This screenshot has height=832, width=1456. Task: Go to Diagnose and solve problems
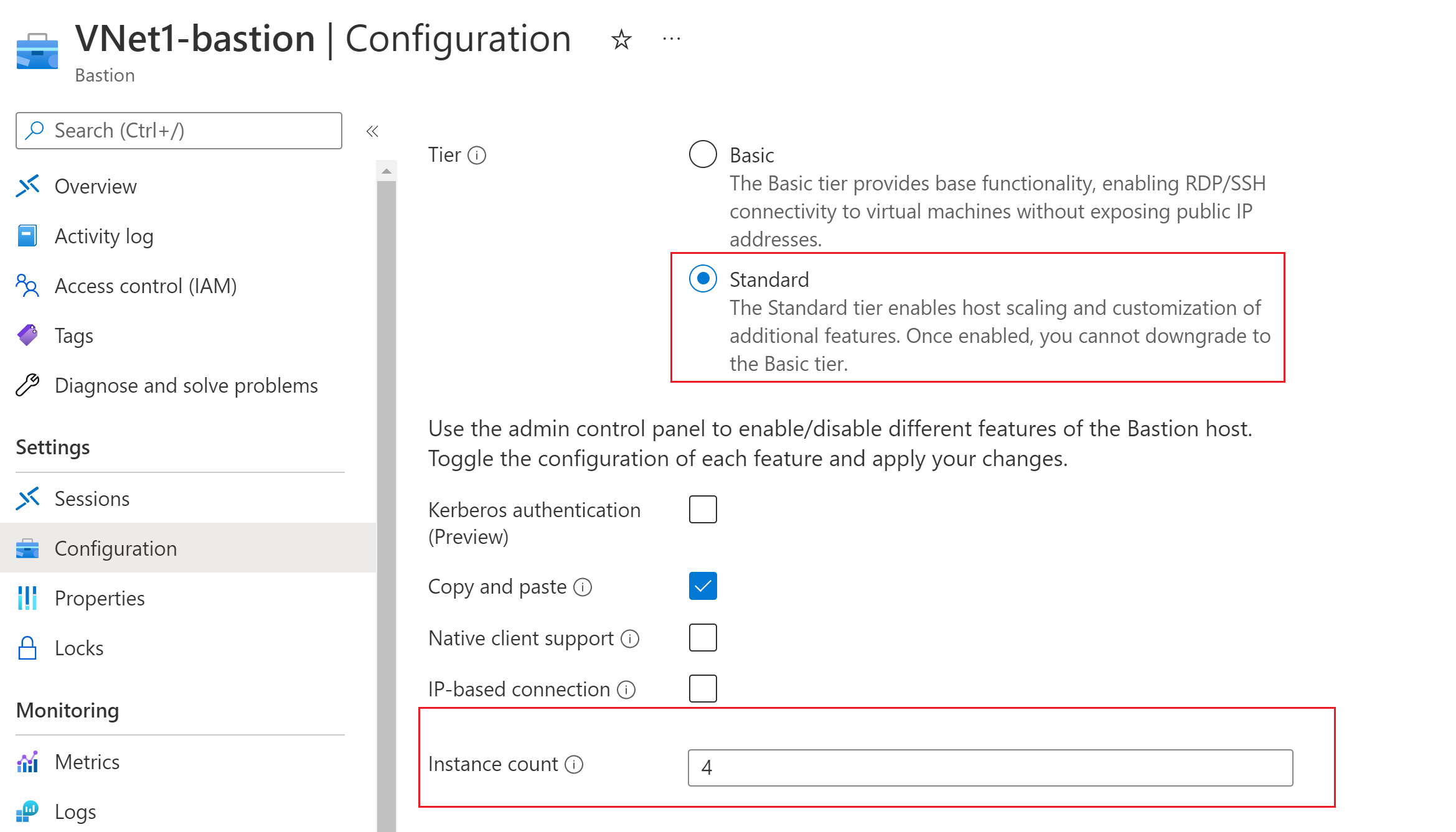[186, 386]
